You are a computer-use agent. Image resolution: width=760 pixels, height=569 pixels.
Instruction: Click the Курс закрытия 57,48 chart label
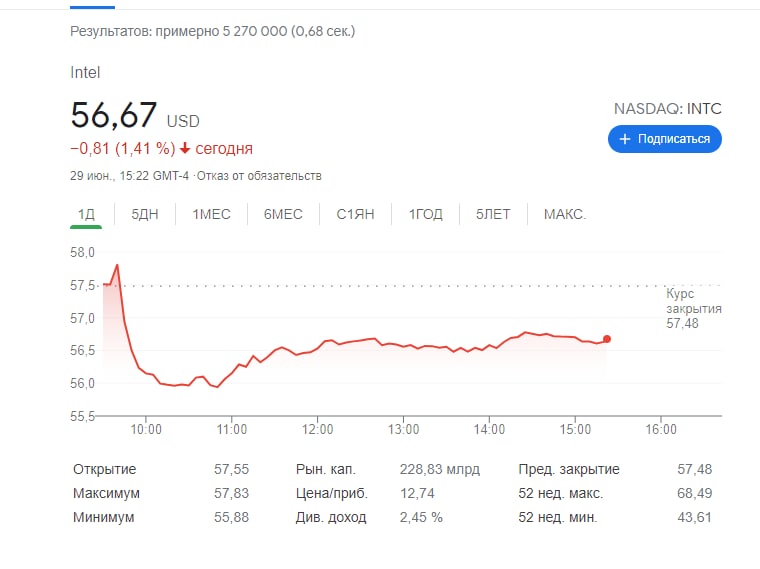coord(694,308)
